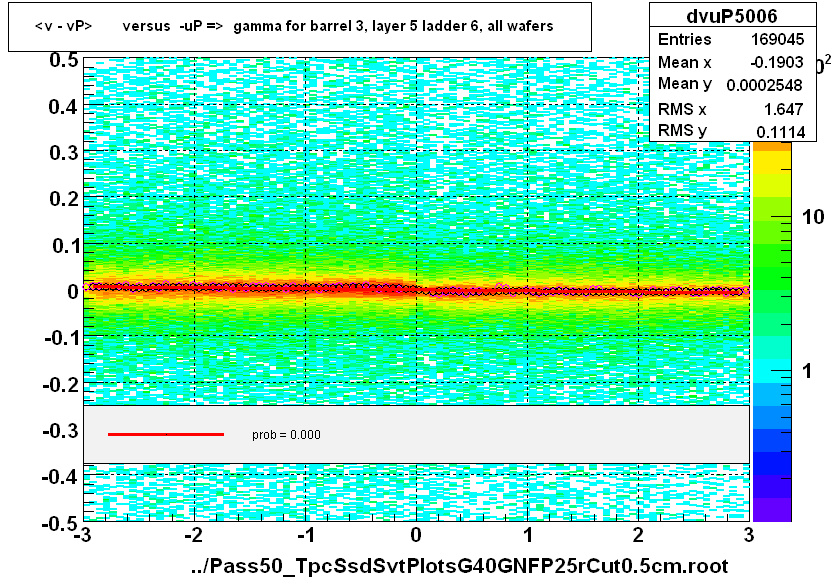Screen dimensions: 833x579
Task: Click the y-axis label 0.4
Action: (64, 107)
